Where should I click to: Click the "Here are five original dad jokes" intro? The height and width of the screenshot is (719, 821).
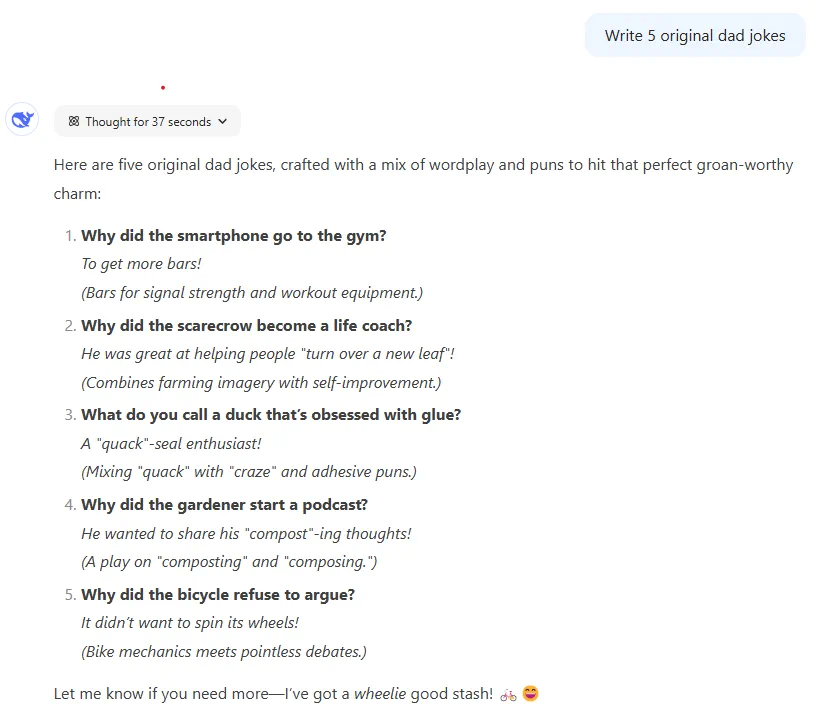[x=423, y=165]
